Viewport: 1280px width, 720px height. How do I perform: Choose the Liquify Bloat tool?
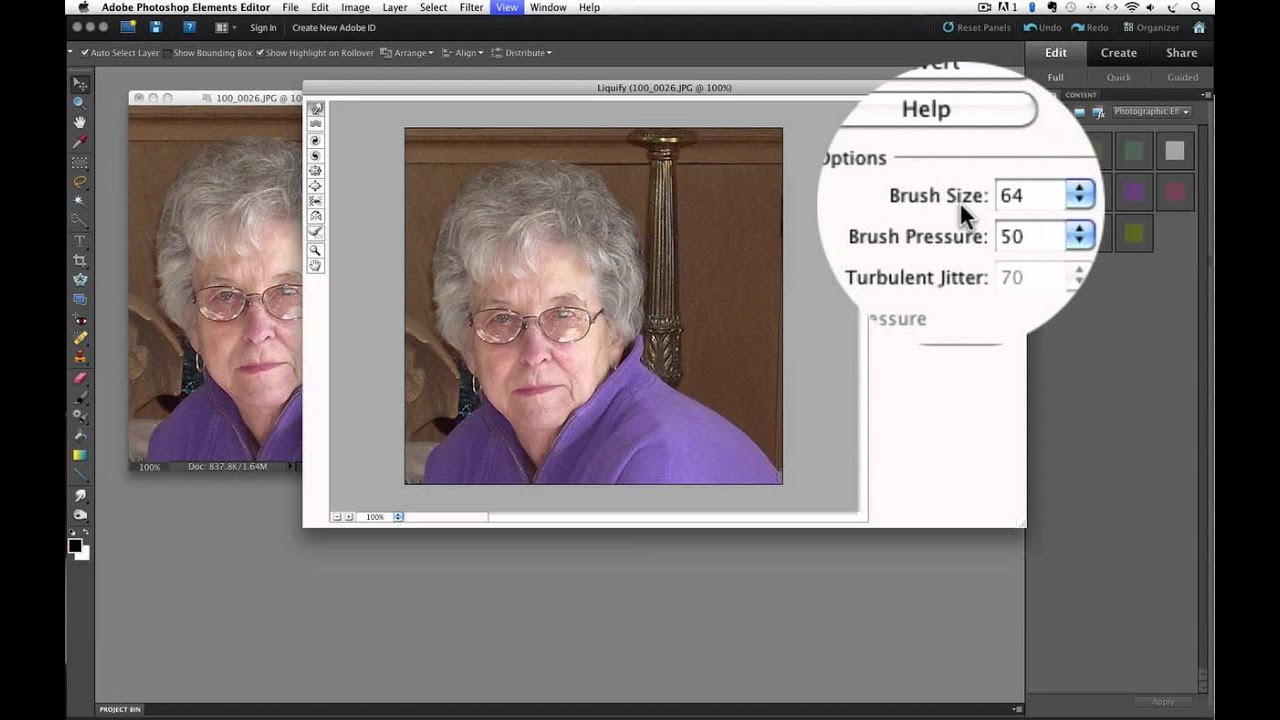pyautogui.click(x=316, y=186)
